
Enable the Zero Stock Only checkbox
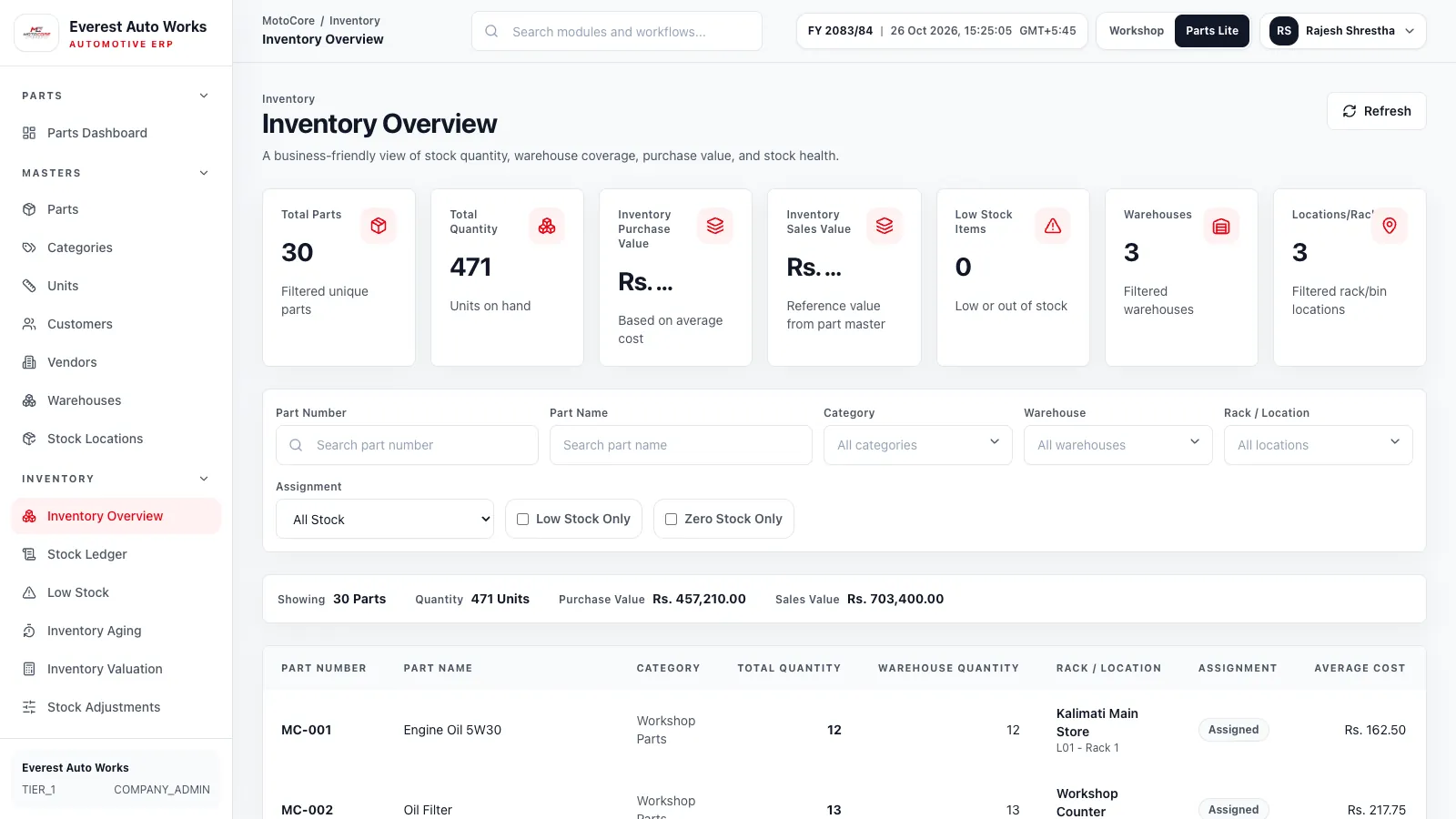click(672, 519)
